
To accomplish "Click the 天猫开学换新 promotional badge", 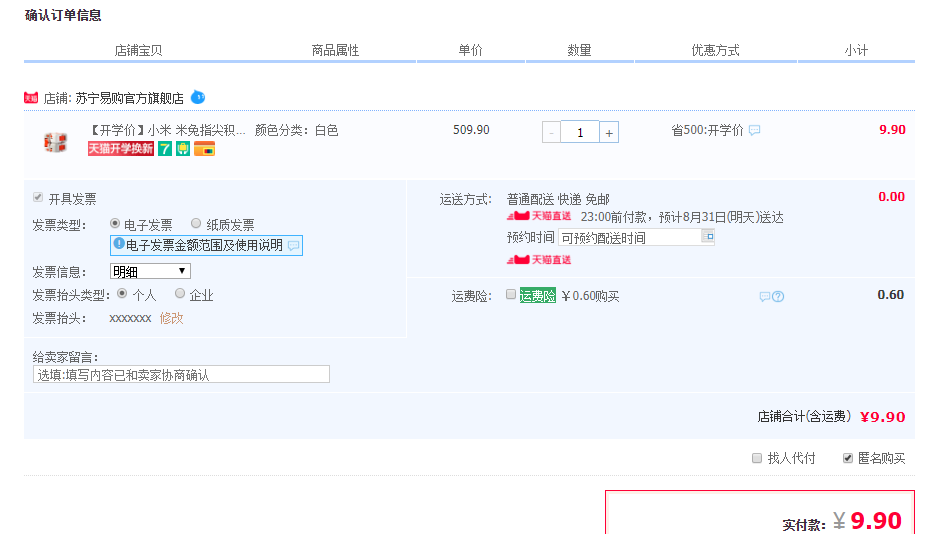I will pos(121,148).
